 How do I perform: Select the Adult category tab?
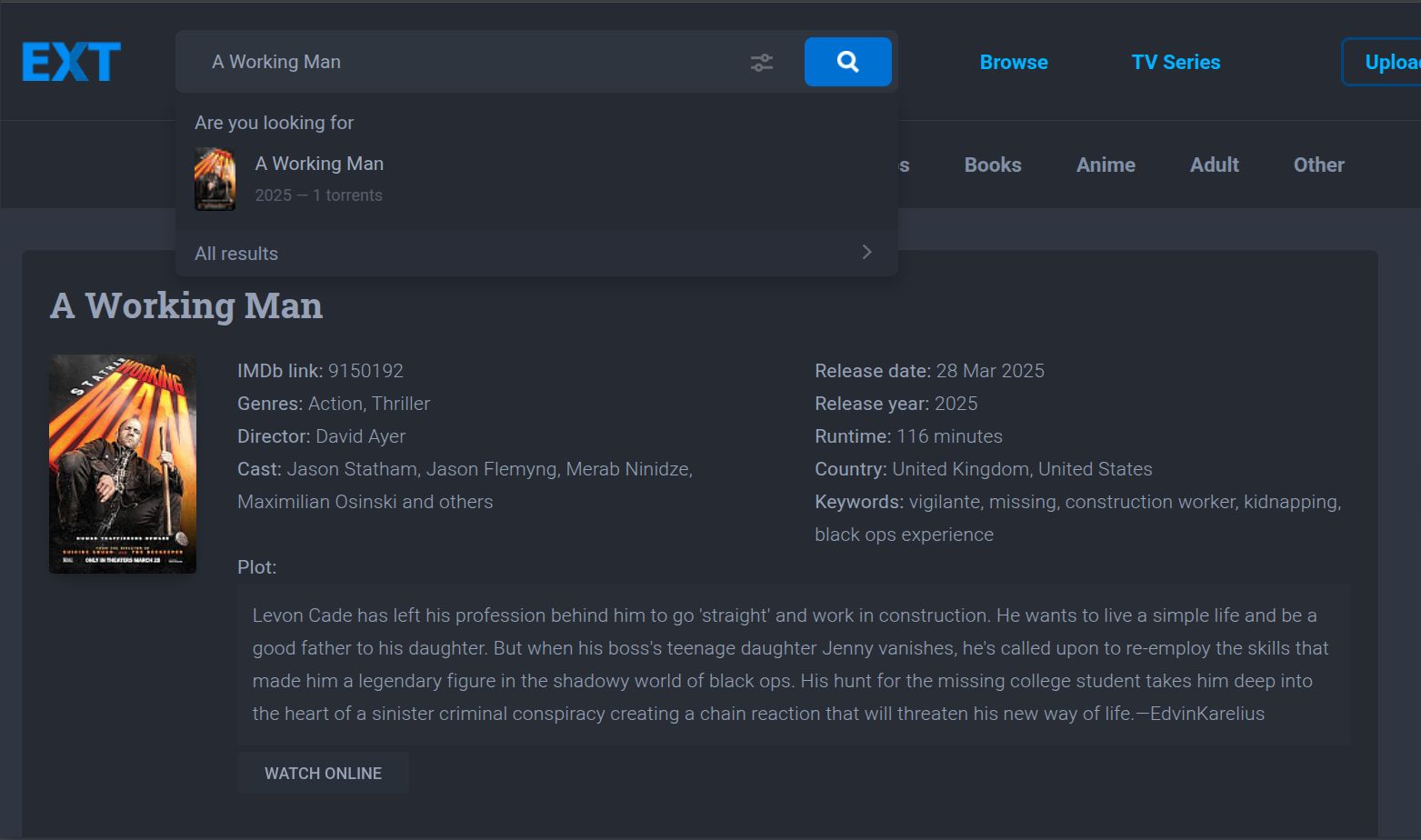(1215, 165)
